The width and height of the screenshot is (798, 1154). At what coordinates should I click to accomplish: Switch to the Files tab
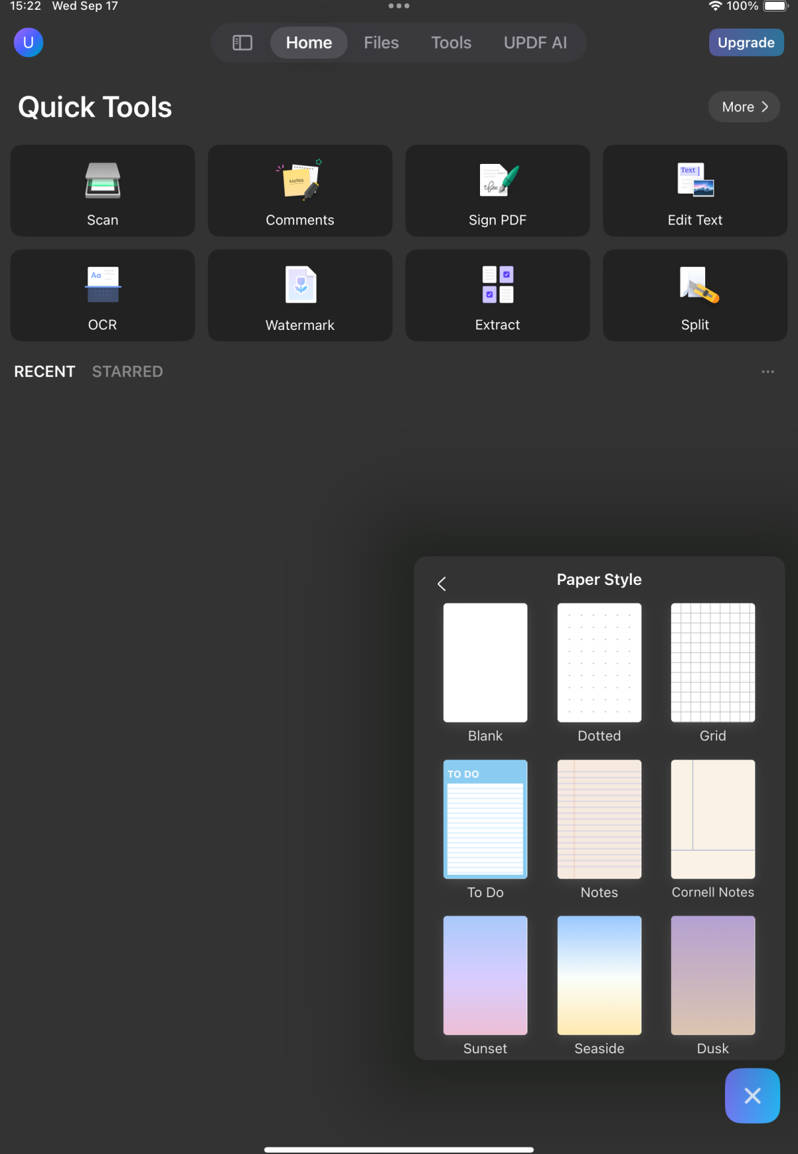point(381,43)
